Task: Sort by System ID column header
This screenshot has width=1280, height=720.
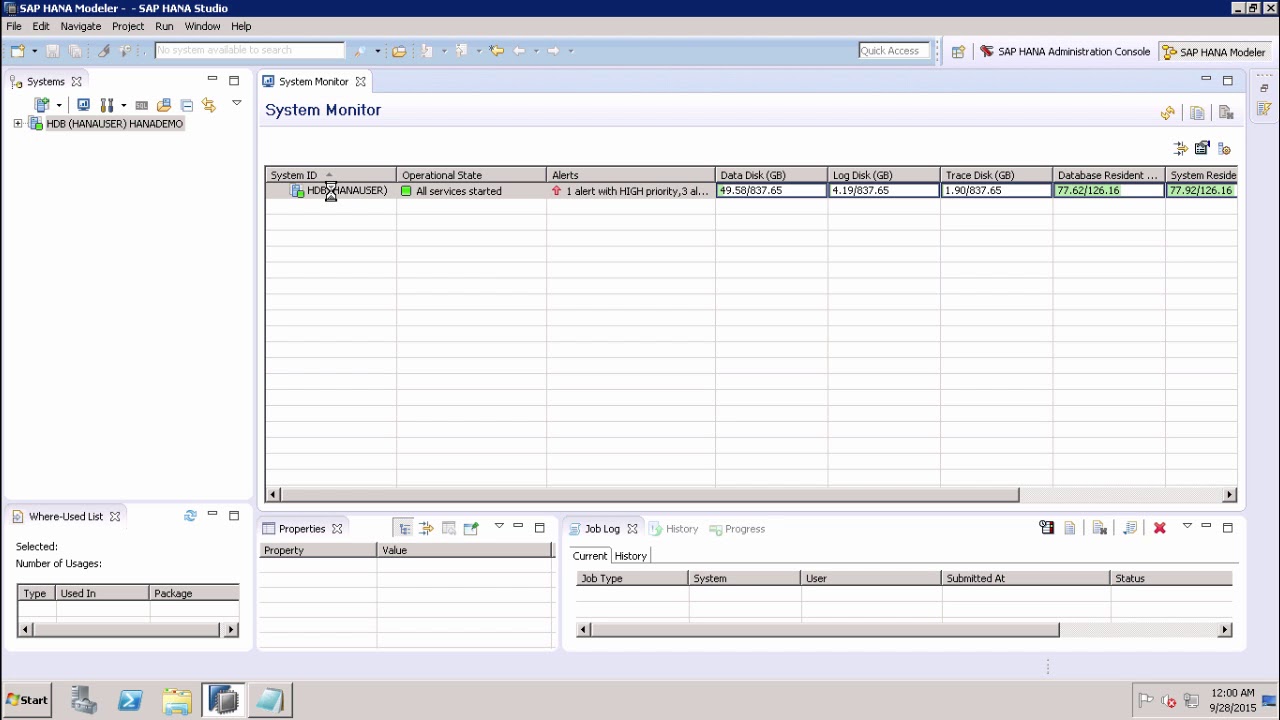Action: pyautogui.click(x=331, y=175)
